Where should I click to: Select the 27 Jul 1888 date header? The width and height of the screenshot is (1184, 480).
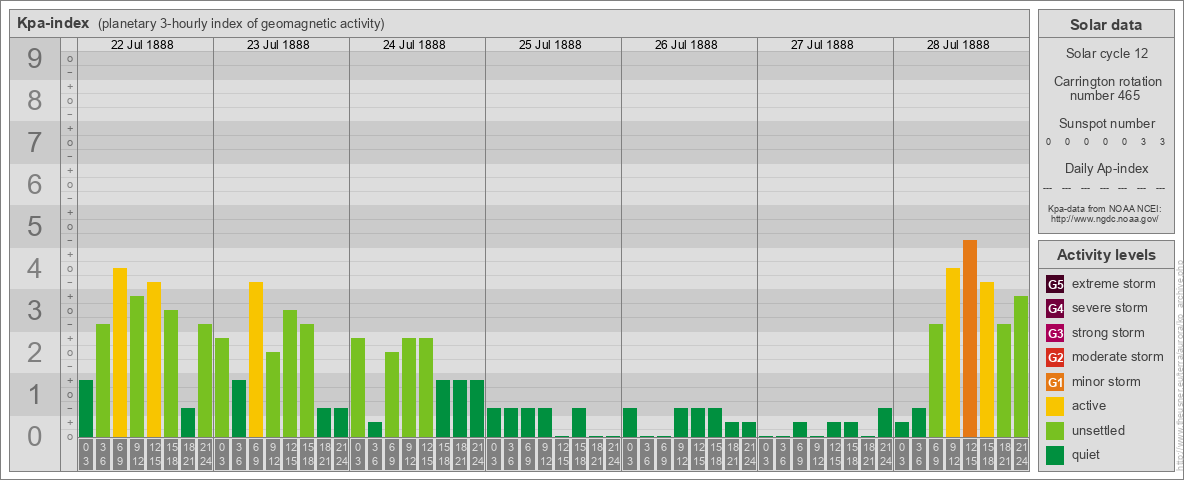pos(822,45)
